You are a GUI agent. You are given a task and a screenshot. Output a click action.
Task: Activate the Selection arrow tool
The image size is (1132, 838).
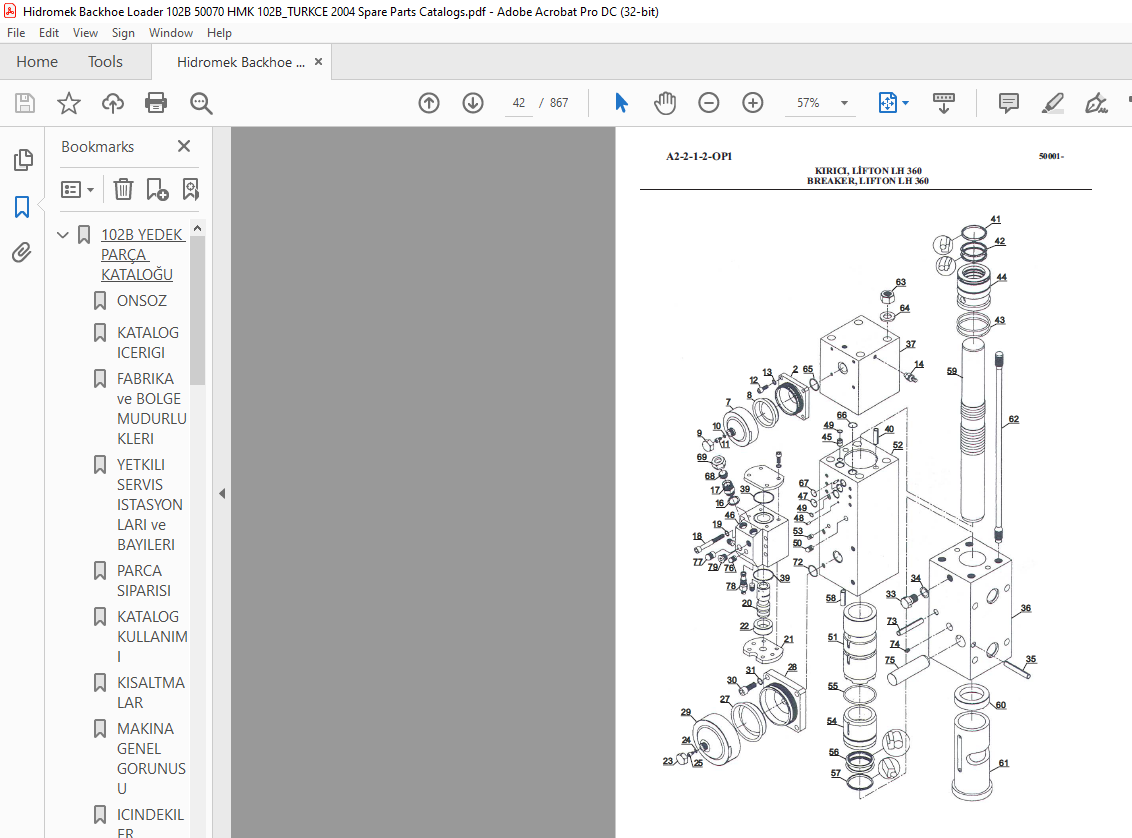click(x=621, y=103)
